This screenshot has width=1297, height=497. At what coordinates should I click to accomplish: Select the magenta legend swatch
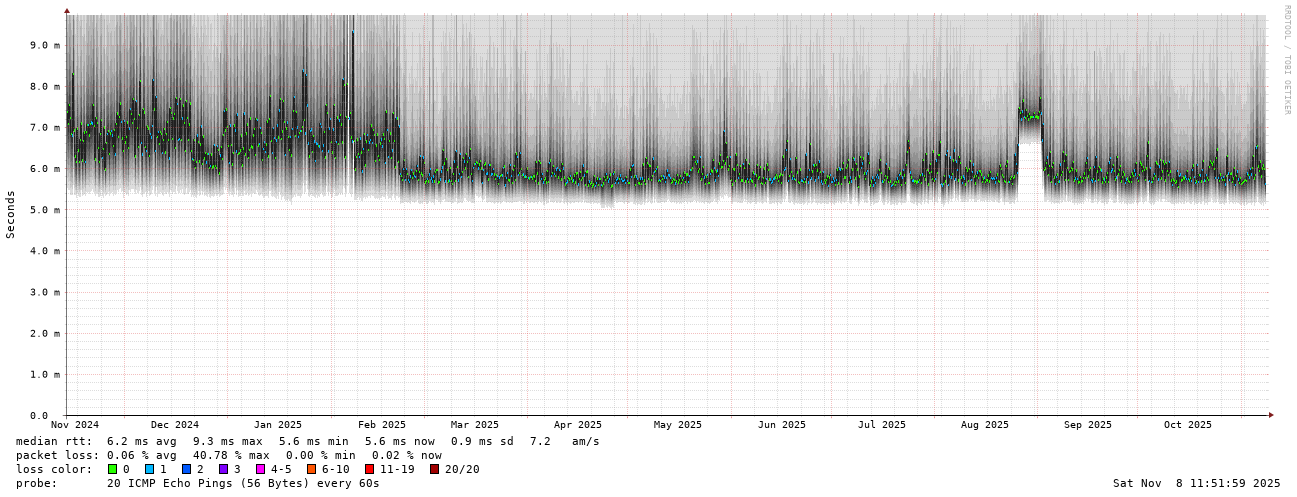click(x=260, y=469)
